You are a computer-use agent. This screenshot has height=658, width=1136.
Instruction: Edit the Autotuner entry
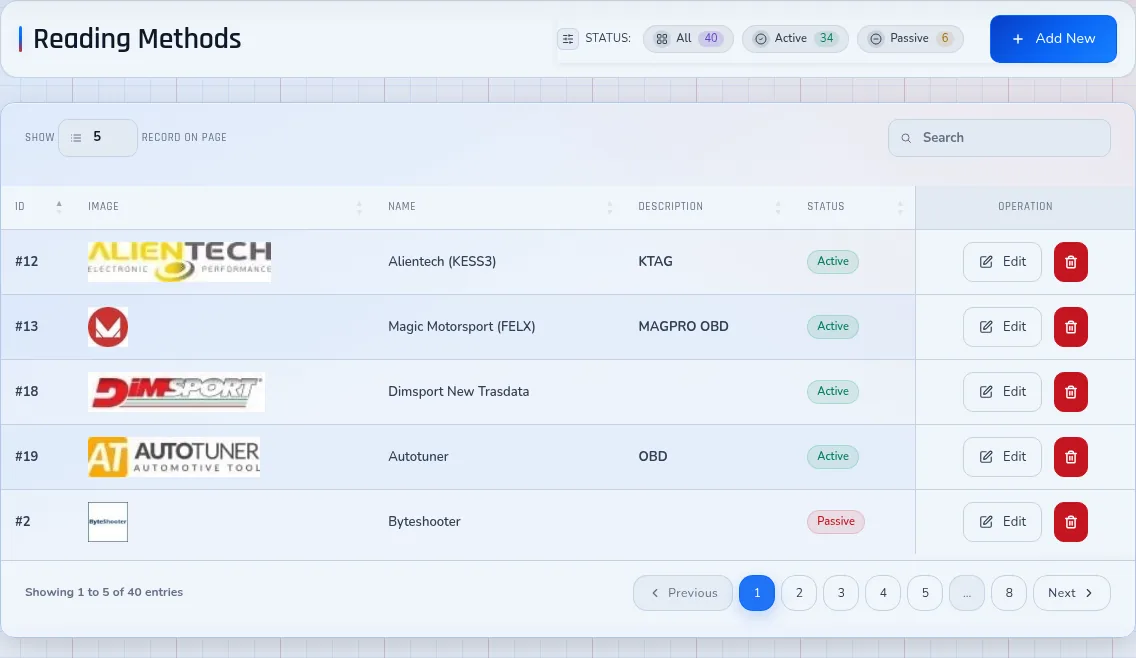pyautogui.click(x=1002, y=457)
